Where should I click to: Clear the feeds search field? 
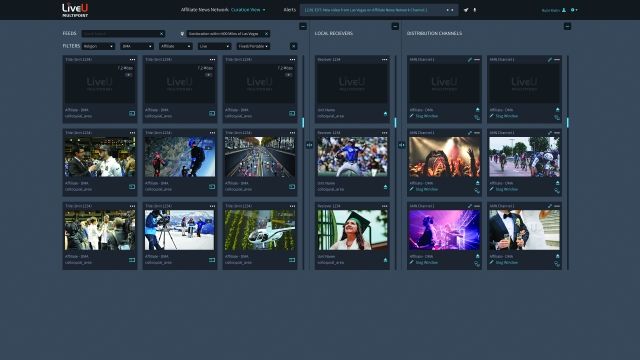162,34
